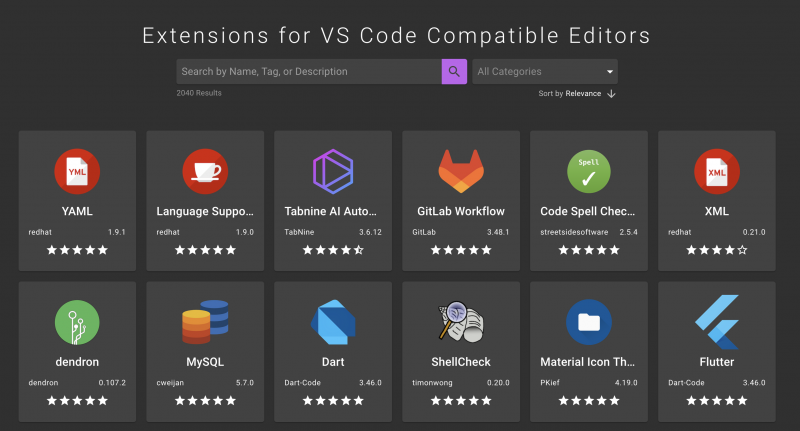
Task: Click the Flutter star rating
Action: 717,401
